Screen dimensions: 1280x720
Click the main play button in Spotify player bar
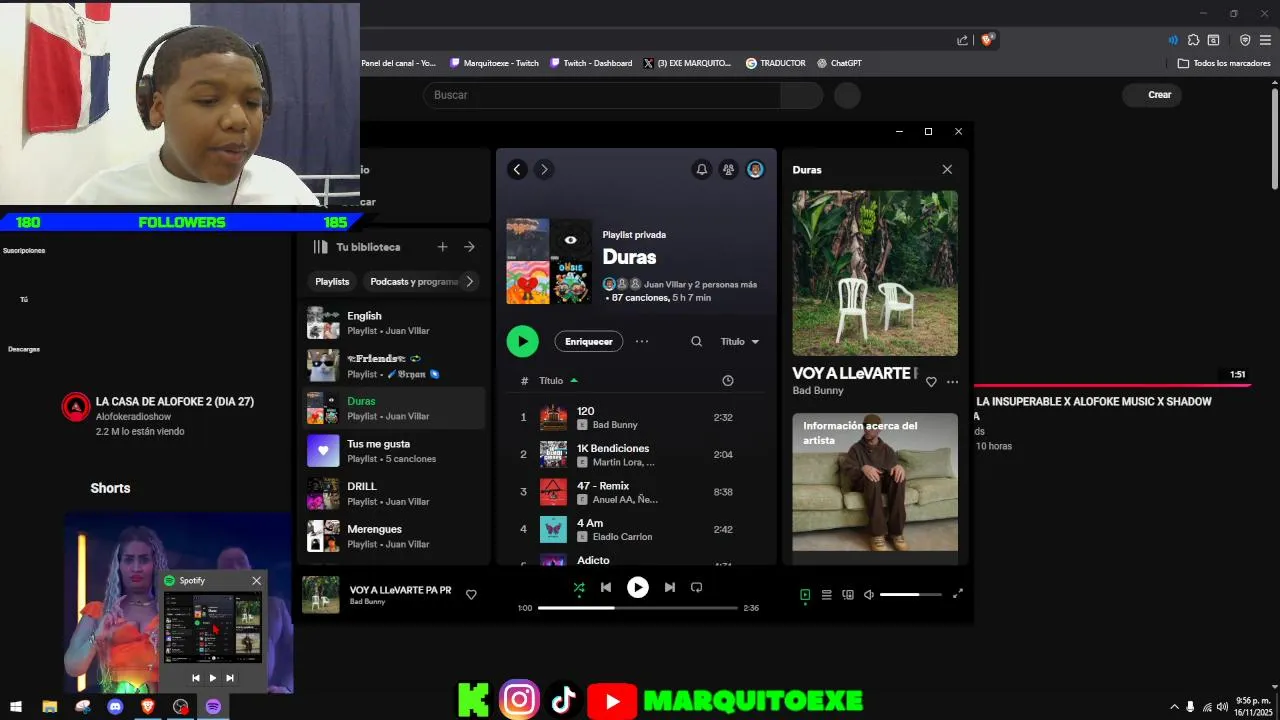[637, 588]
